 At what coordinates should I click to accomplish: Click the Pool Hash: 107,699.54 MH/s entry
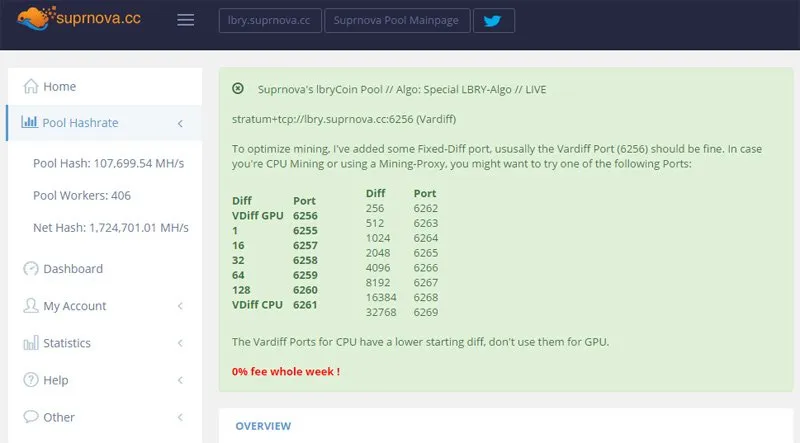coord(109,163)
